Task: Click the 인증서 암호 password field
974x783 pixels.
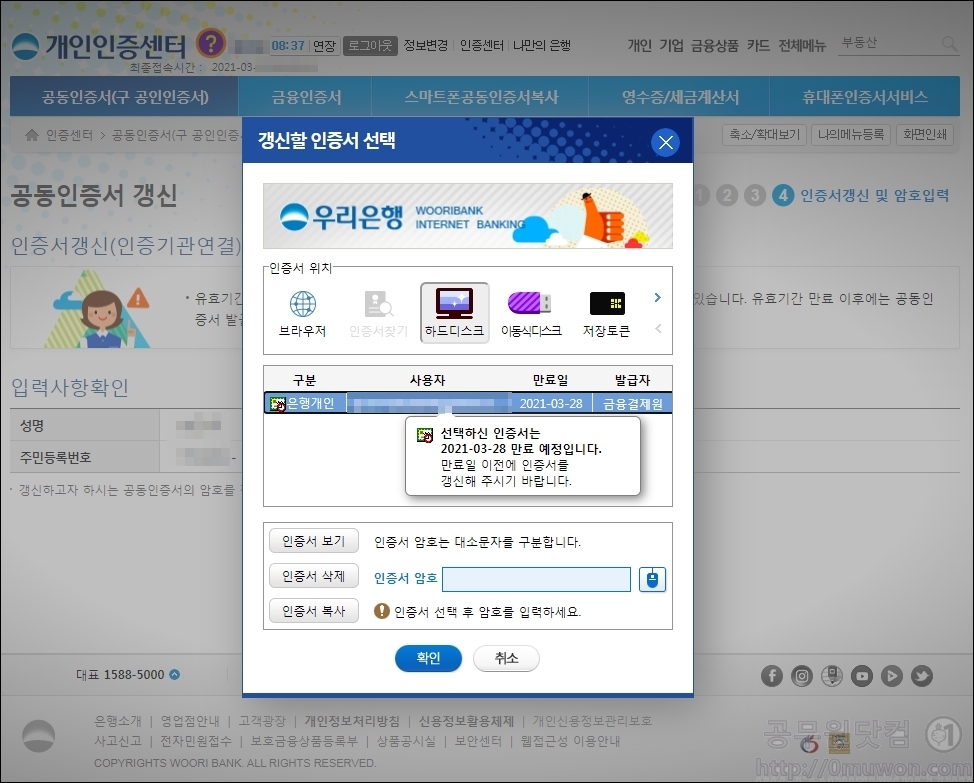Action: (x=536, y=579)
